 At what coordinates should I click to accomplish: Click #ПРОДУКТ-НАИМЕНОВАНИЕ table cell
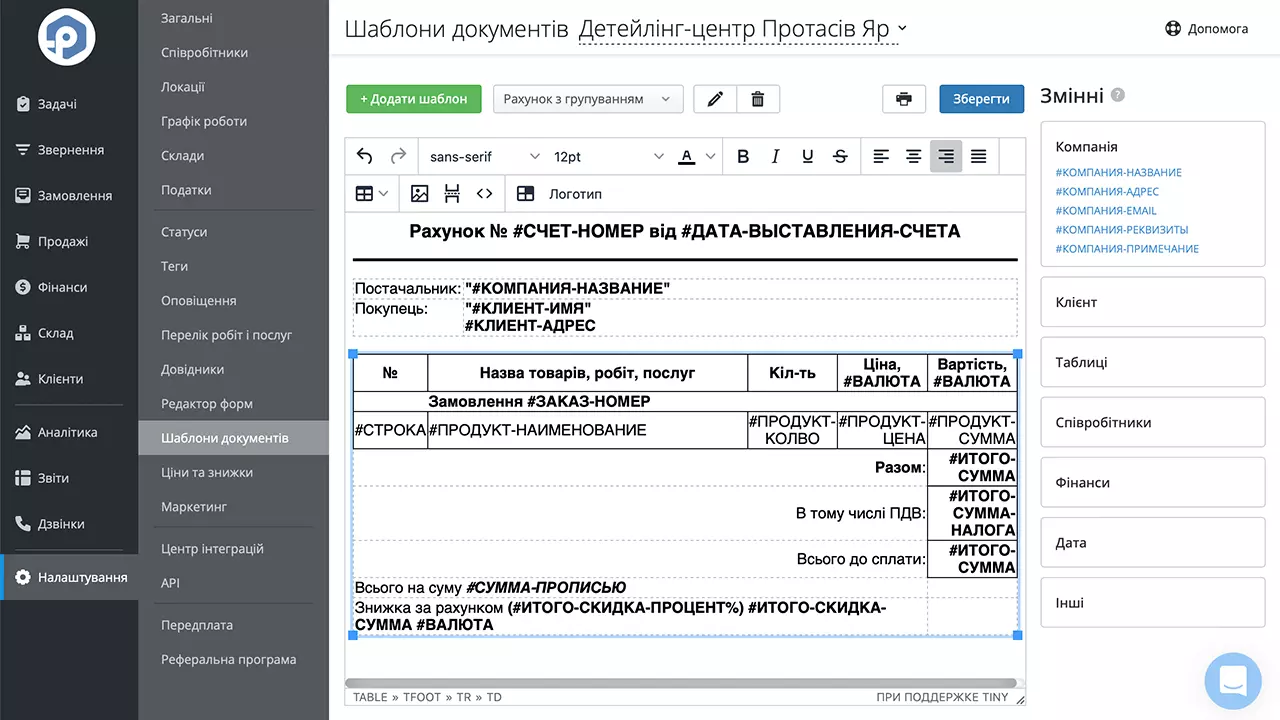click(587, 431)
